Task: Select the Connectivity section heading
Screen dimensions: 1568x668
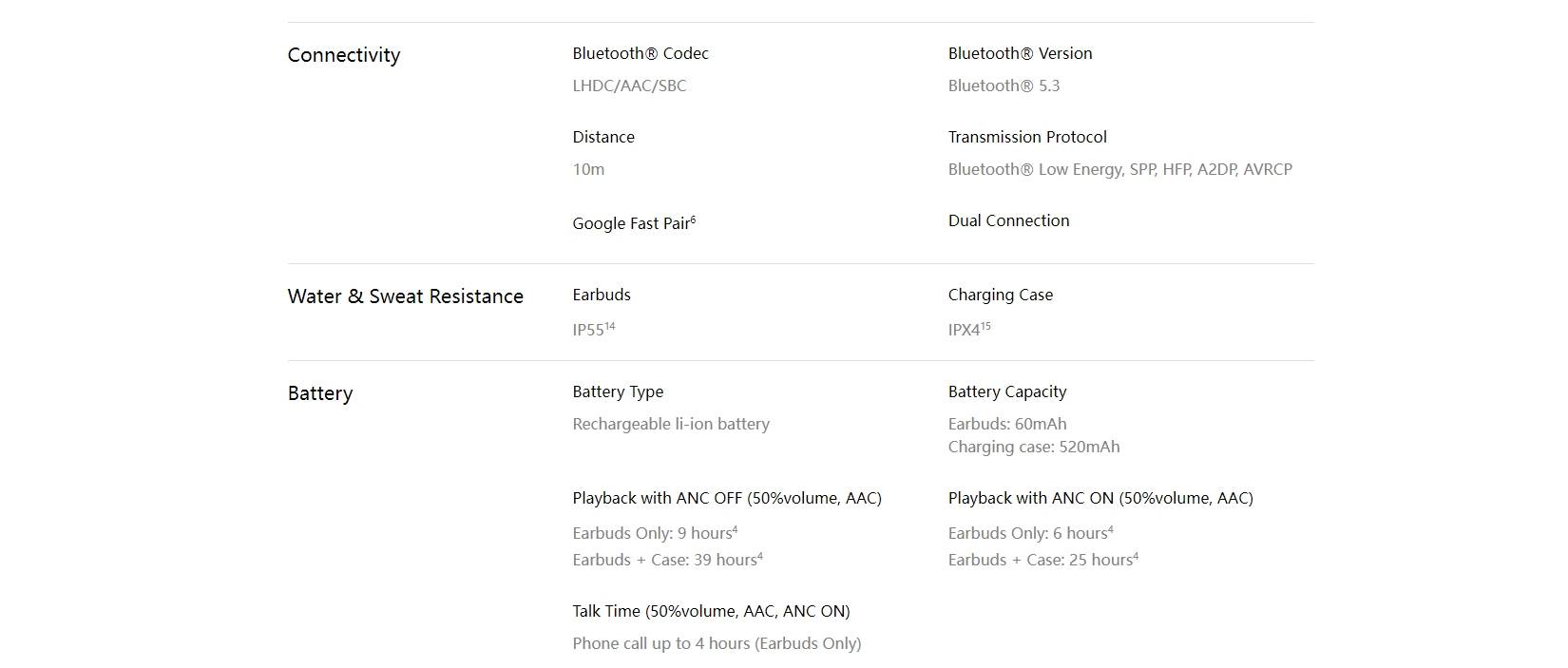Action: pos(344,55)
